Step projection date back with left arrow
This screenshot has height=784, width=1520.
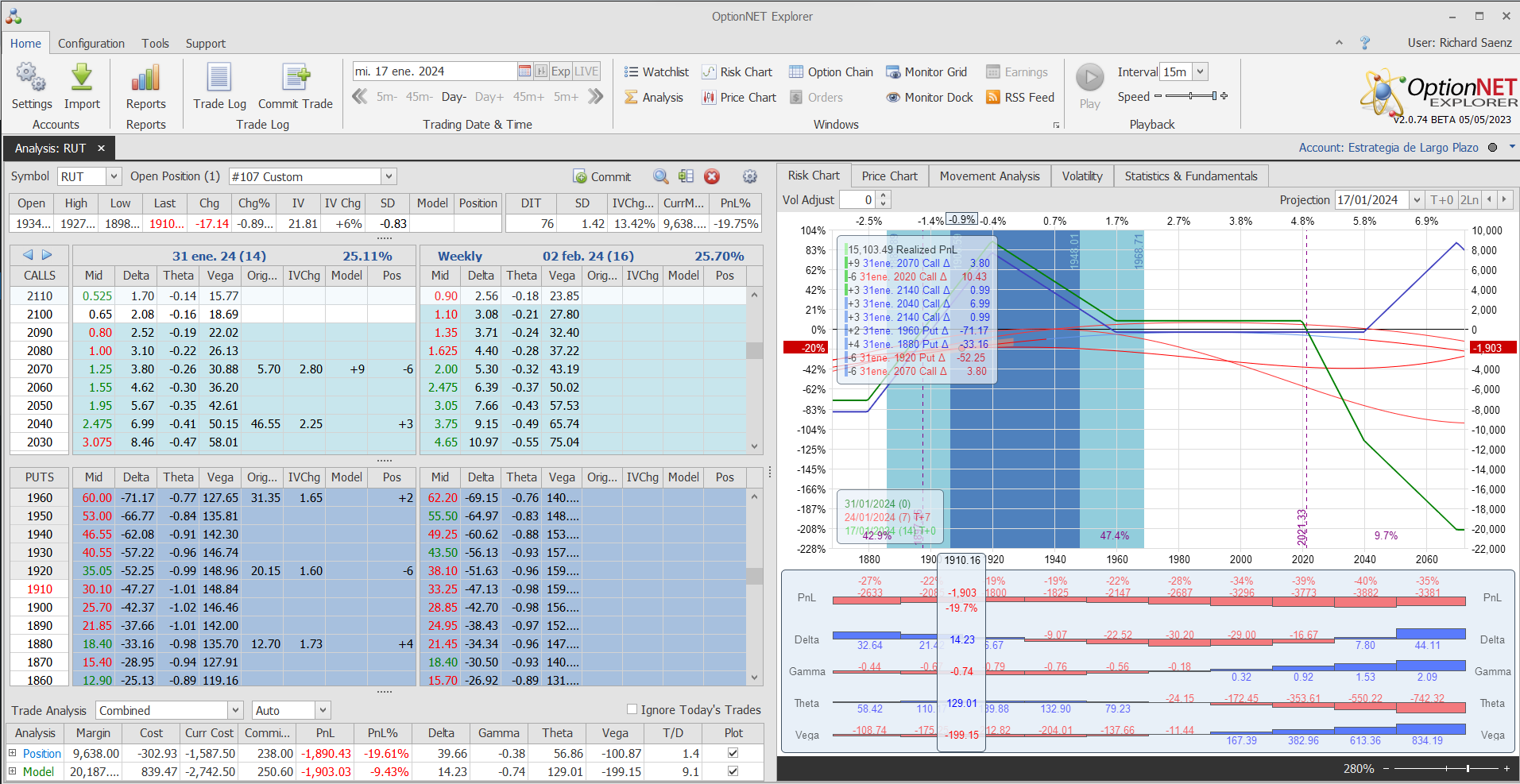pos(1489,200)
